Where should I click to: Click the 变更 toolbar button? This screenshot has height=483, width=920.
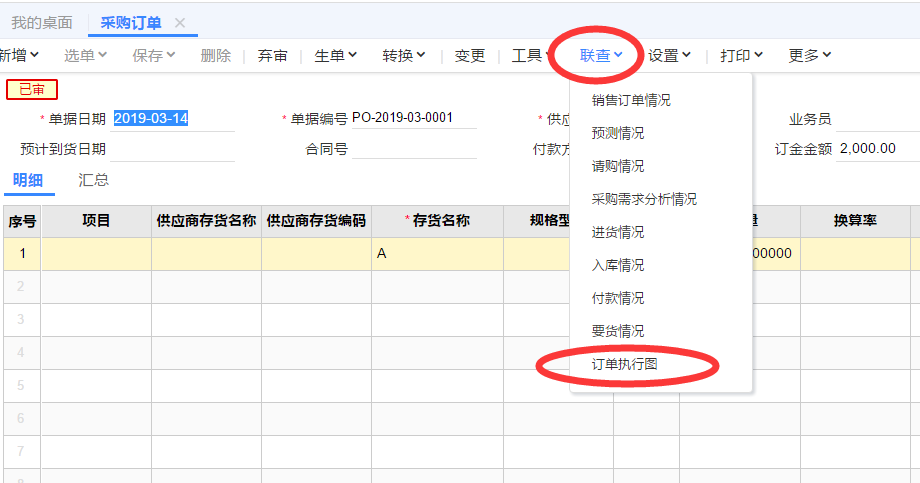point(470,56)
